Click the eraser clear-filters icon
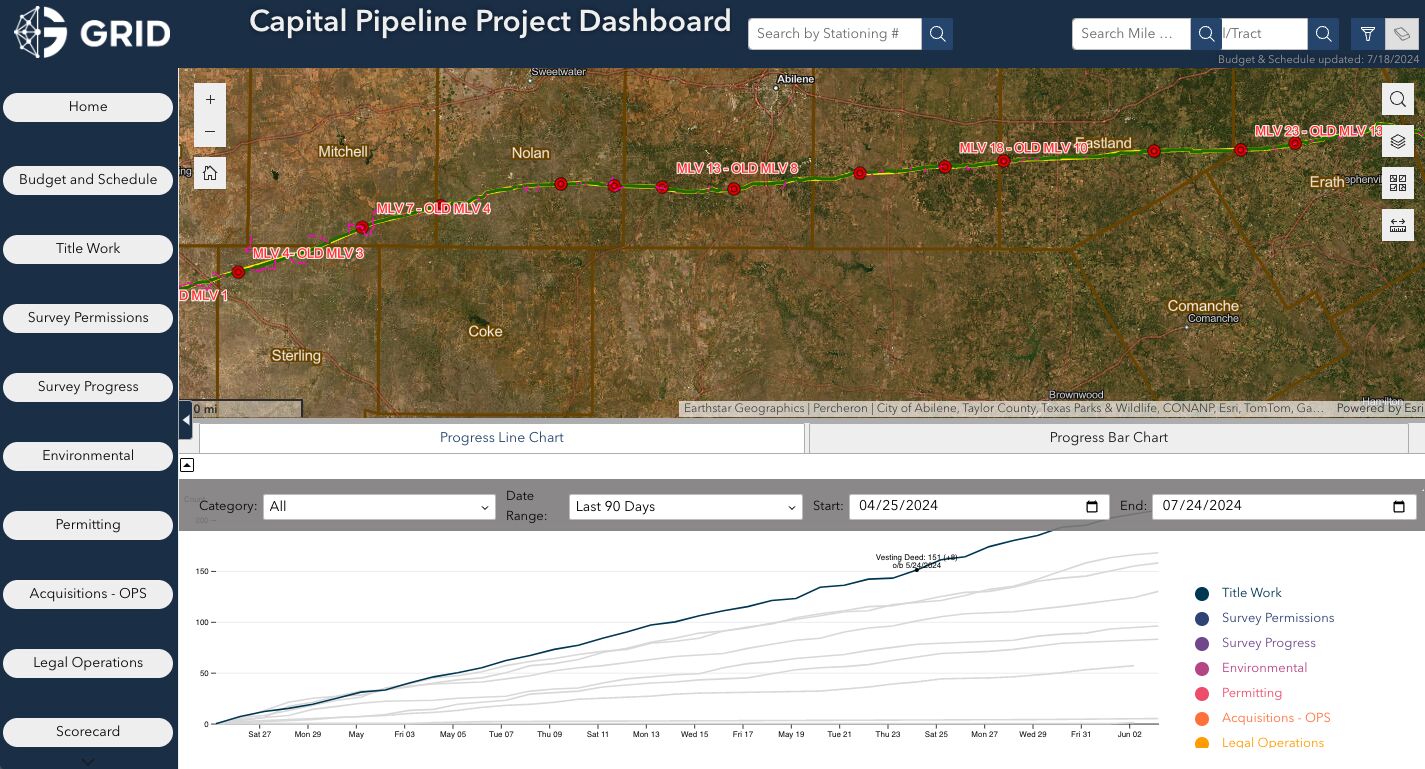This screenshot has height=769, width=1425. coord(1402,34)
